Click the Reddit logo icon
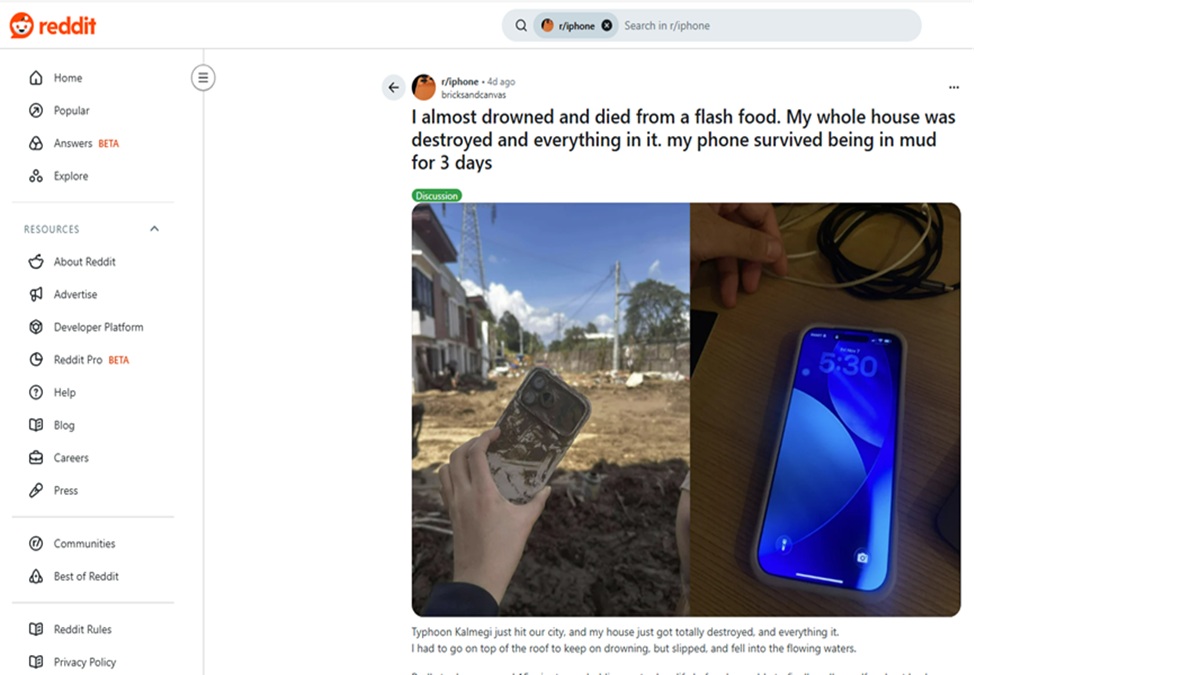This screenshot has width=1200, height=675. (22, 26)
